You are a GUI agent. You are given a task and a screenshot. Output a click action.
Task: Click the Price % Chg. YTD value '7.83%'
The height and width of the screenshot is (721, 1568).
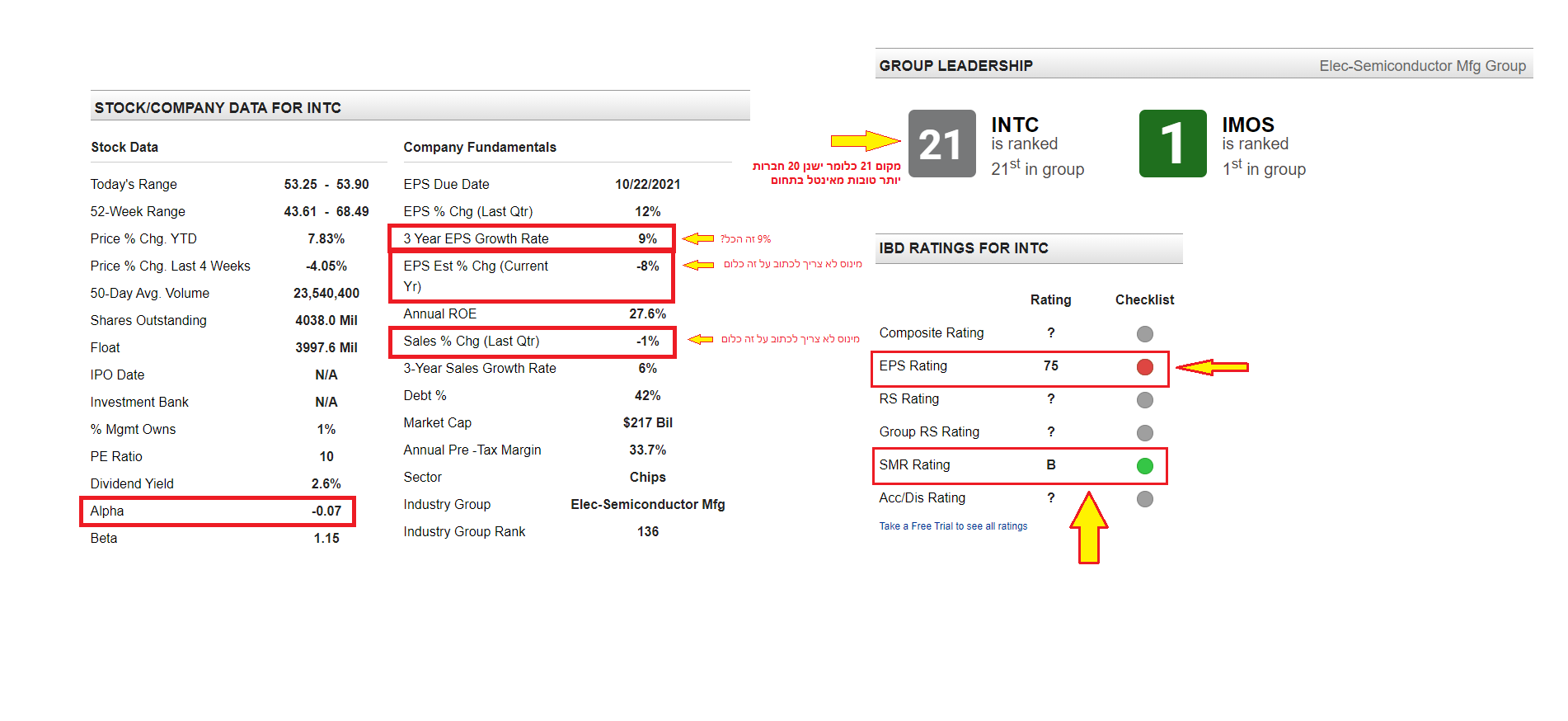click(326, 238)
